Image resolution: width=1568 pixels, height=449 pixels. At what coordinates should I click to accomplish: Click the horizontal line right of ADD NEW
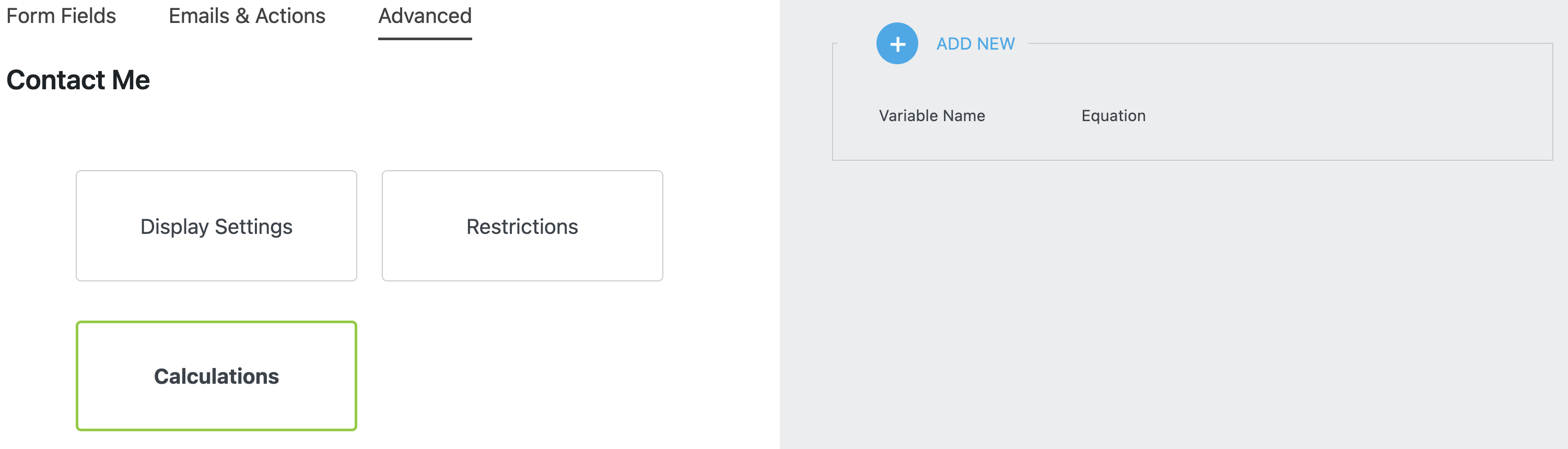pyautogui.click(x=1278, y=43)
